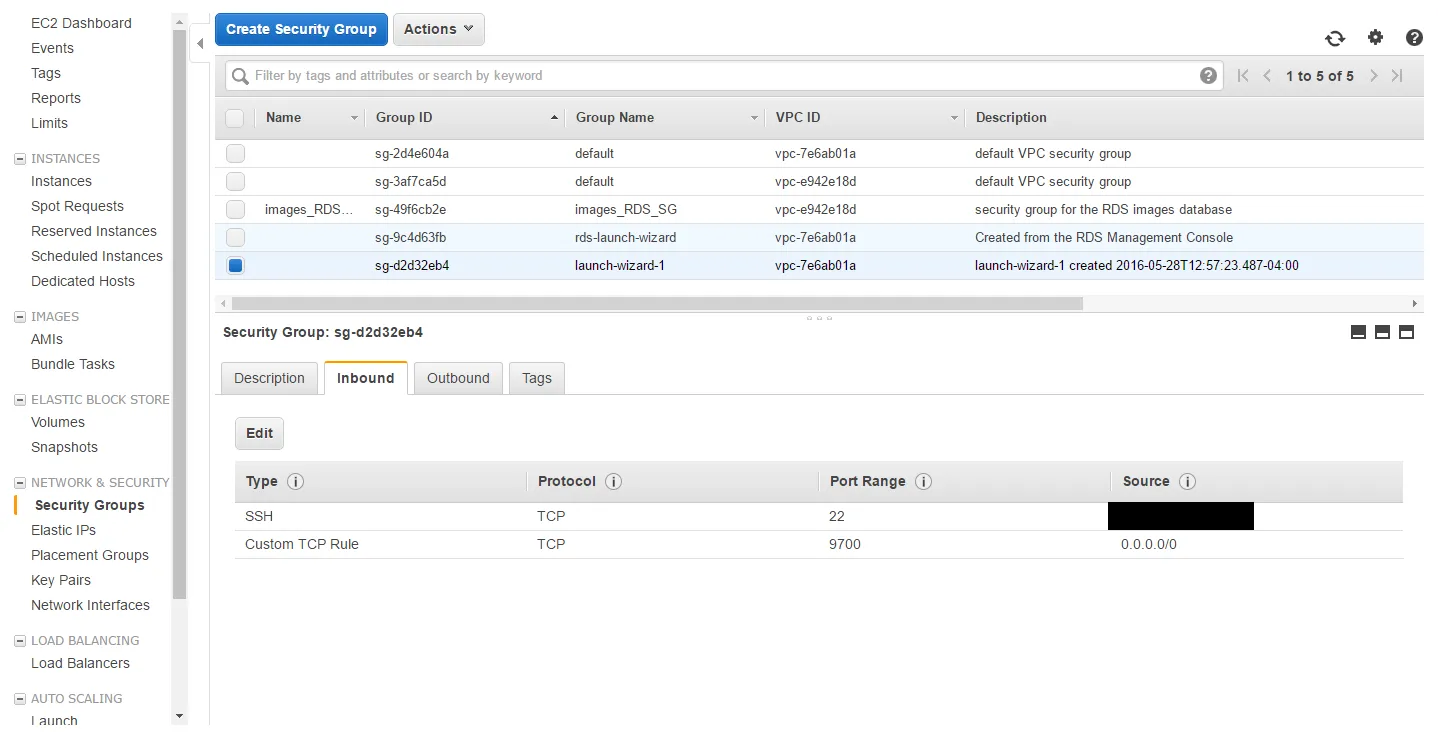
Task: Switch to the Outbound tab
Action: pos(458,378)
